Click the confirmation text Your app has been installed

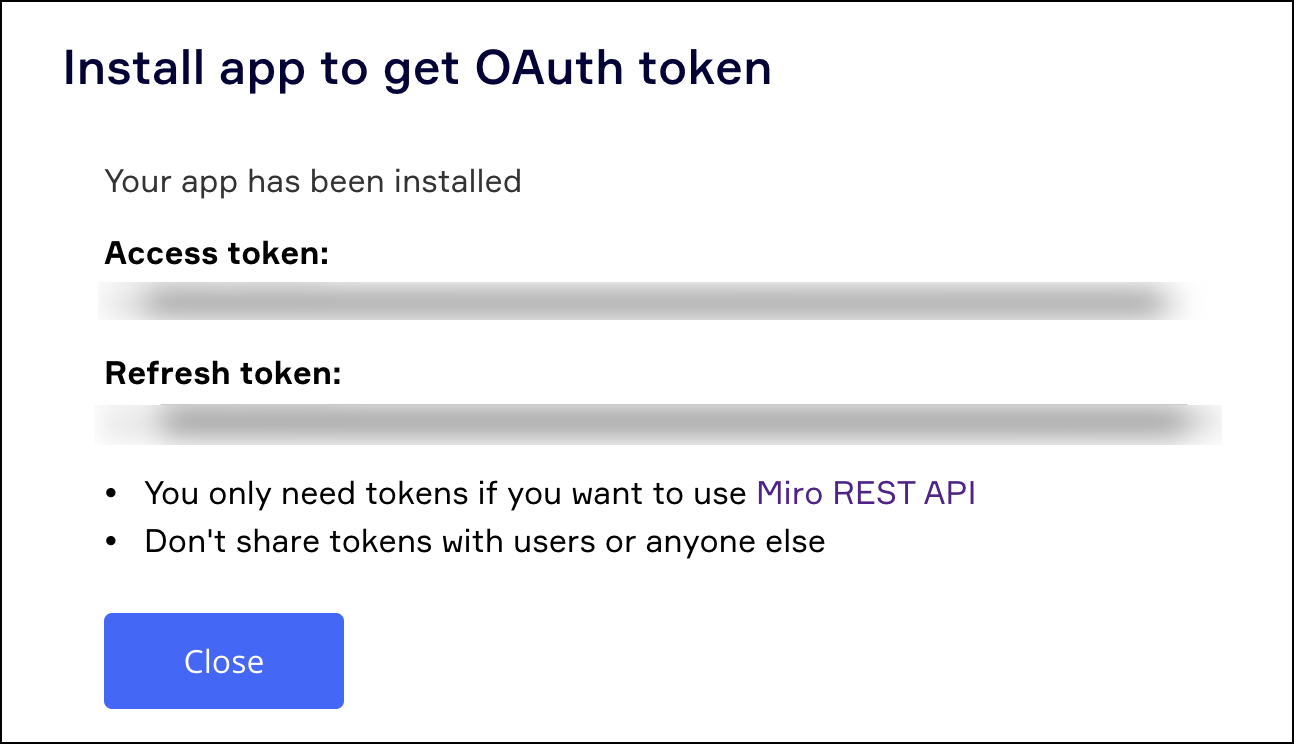pyautogui.click(x=313, y=181)
